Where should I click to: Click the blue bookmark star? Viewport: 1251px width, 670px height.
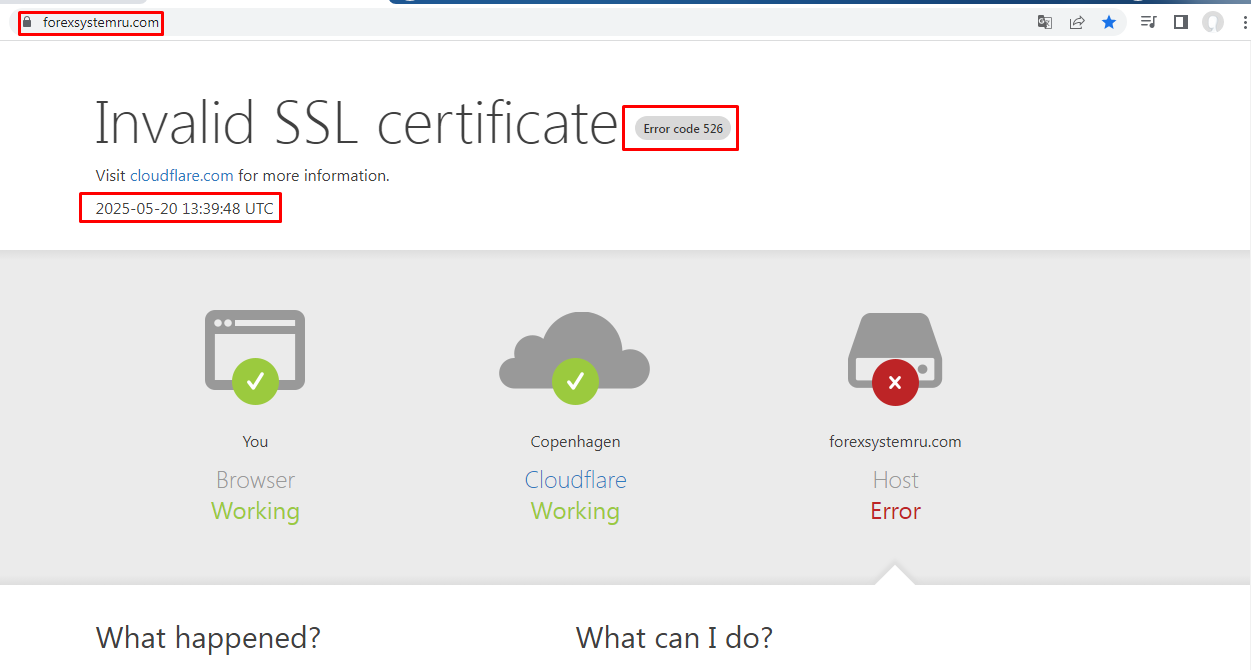click(x=1109, y=22)
